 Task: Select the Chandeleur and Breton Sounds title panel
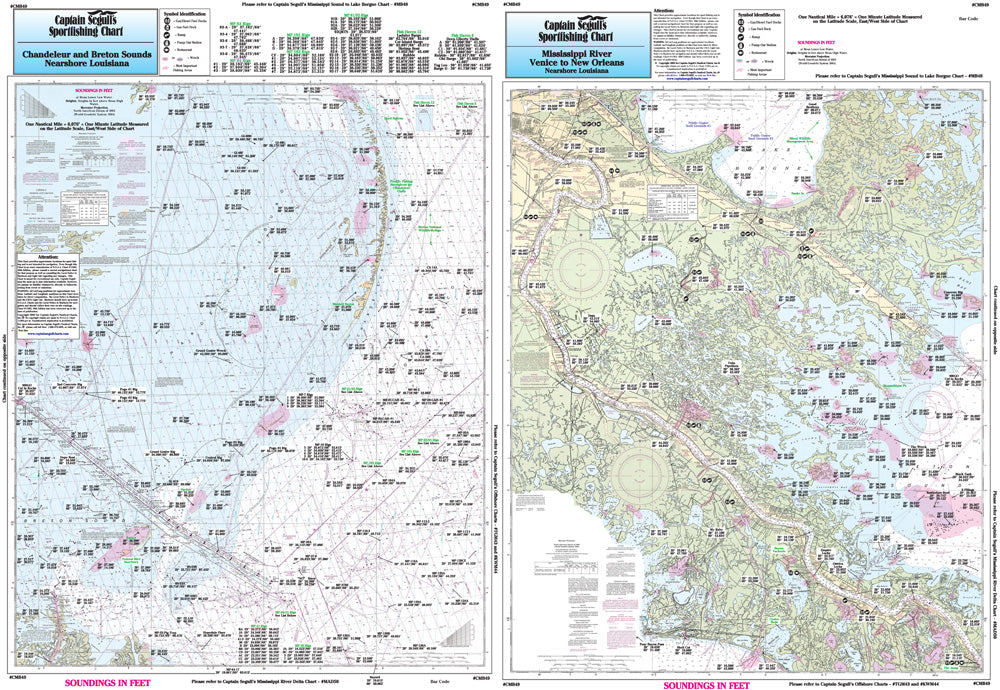(84, 58)
